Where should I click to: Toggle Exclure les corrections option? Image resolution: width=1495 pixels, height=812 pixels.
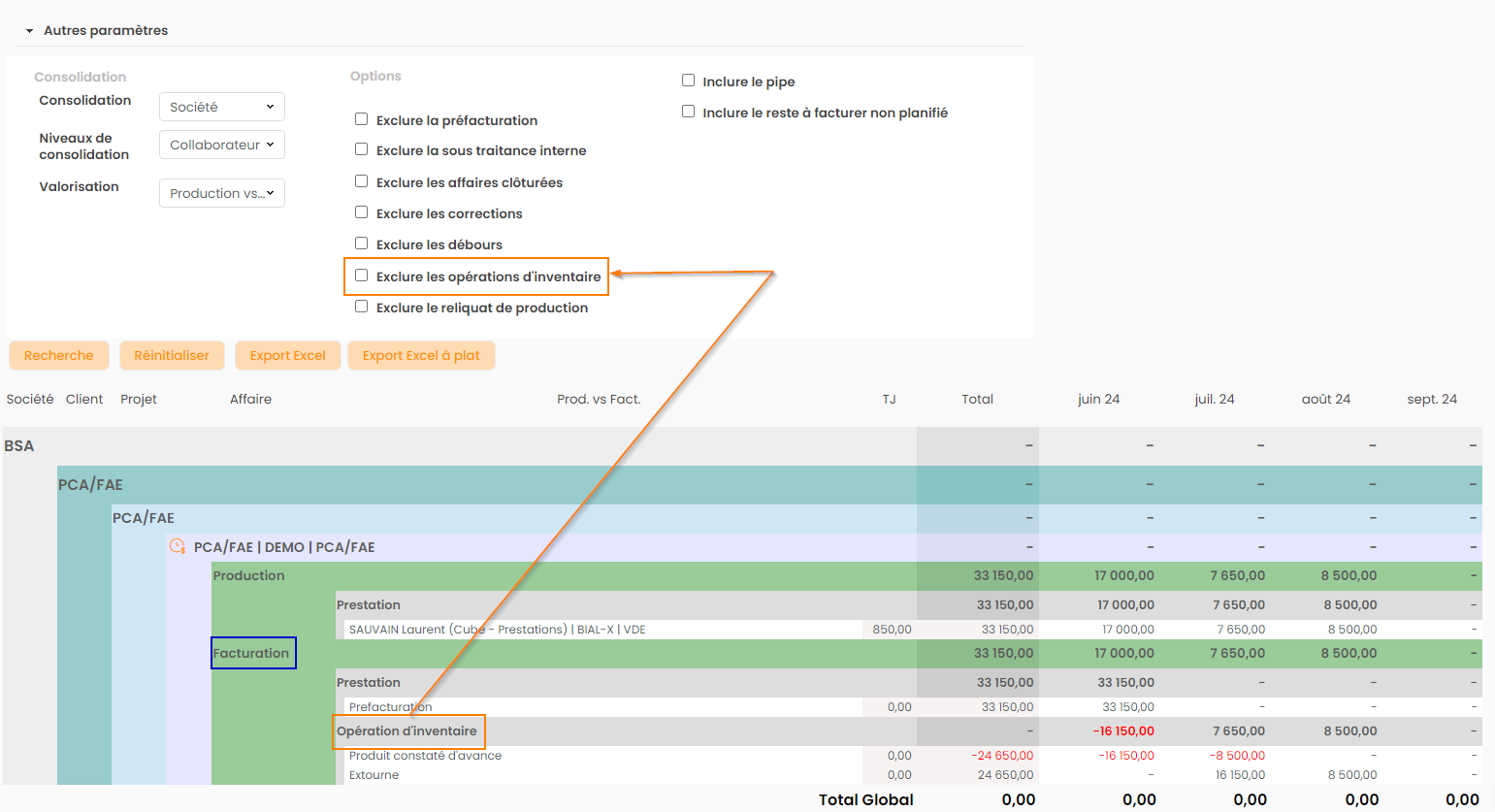coord(362,212)
